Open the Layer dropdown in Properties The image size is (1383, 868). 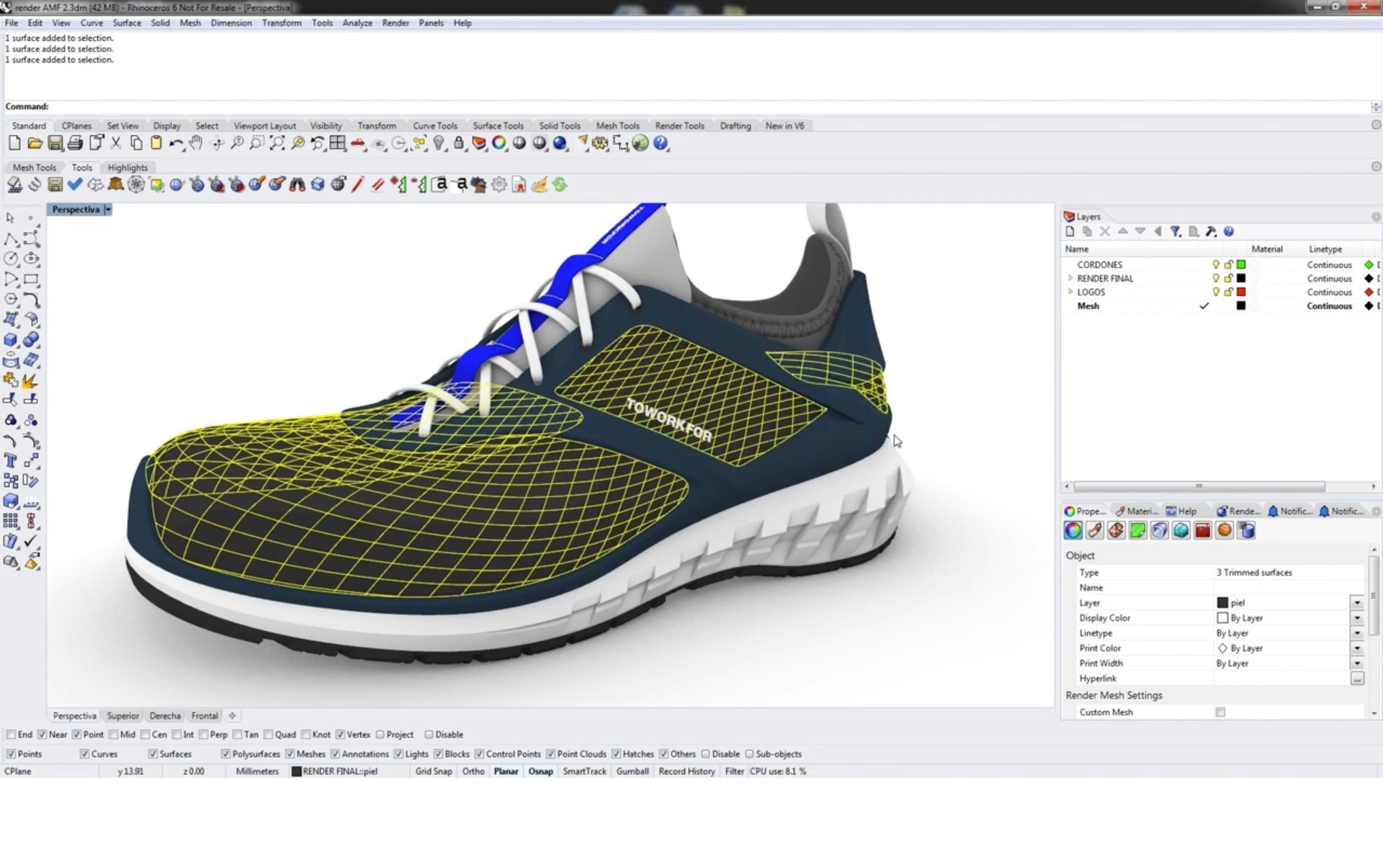click(x=1357, y=602)
